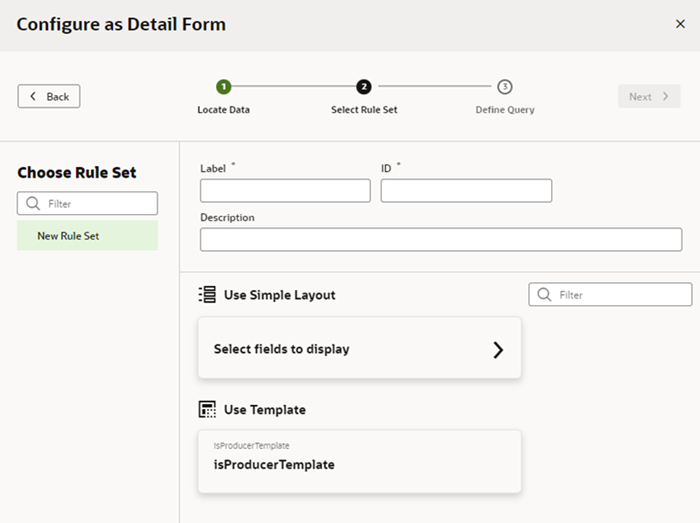The width and height of the screenshot is (700, 523).
Task: Click the Choose Rule Set heading
Action: (x=77, y=173)
